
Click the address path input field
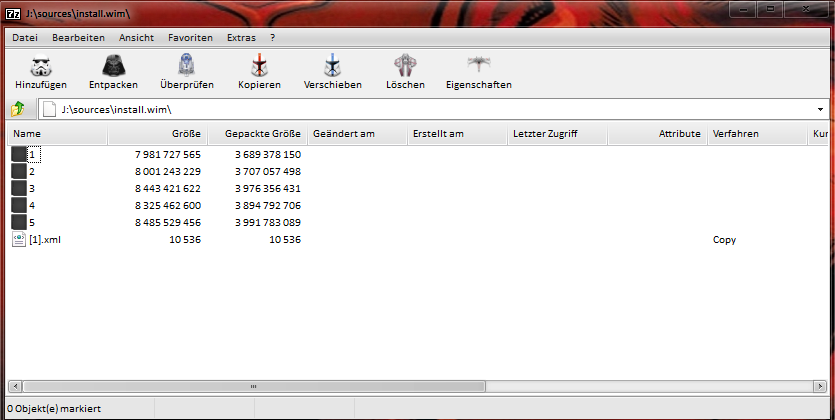(433, 110)
